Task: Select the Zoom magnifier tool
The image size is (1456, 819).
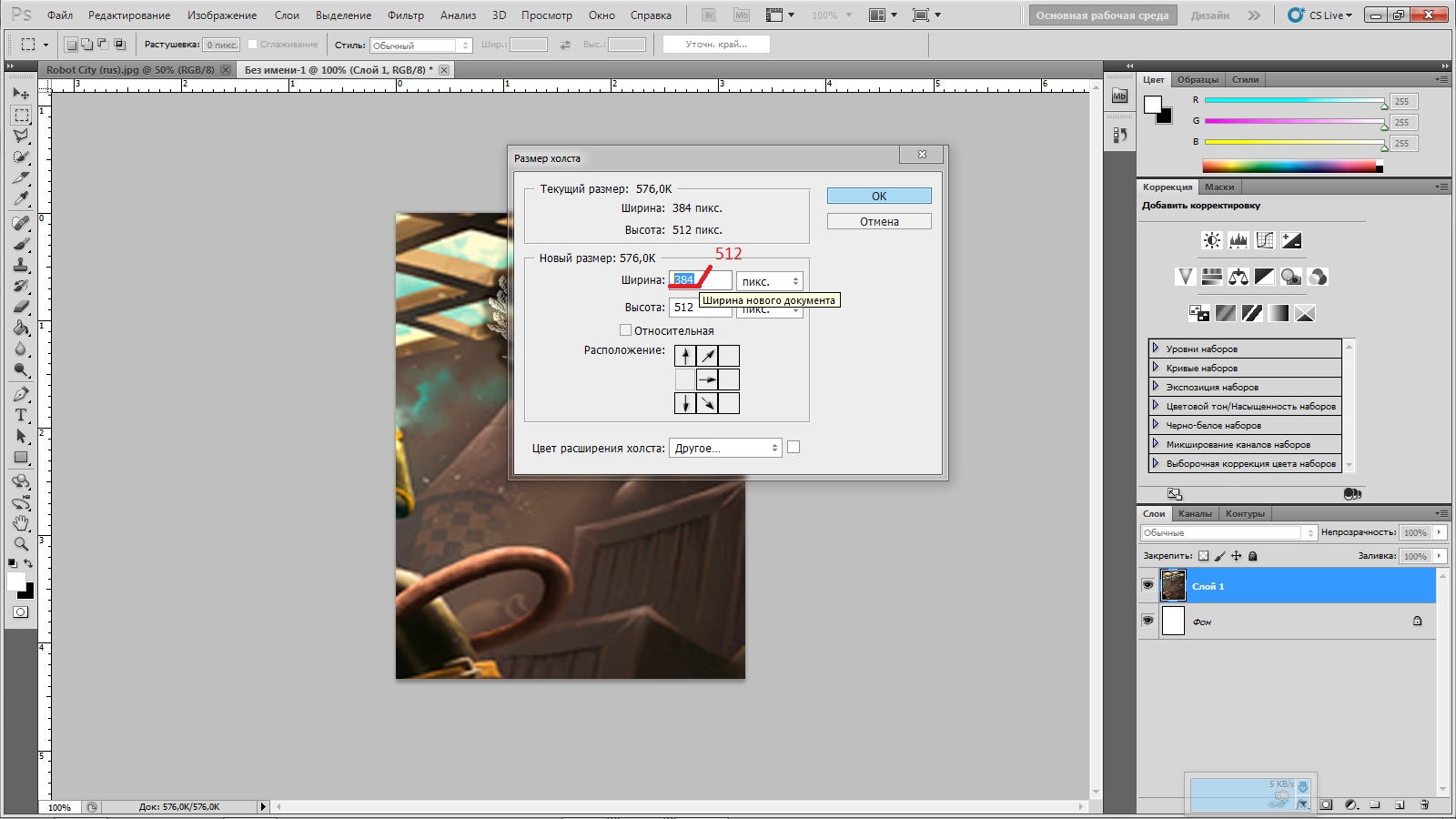Action: [x=21, y=543]
